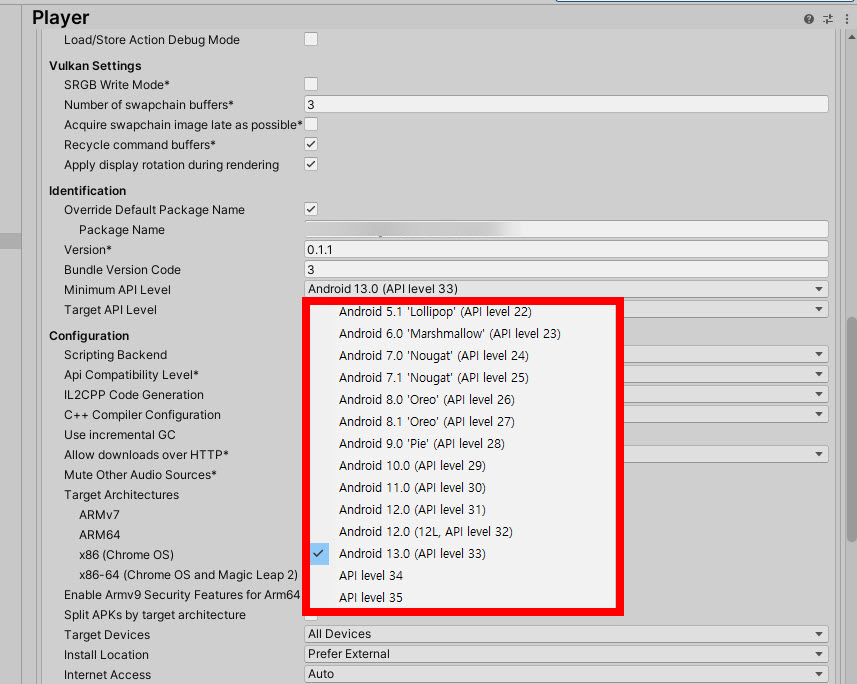Select Android 6.0 'Marshmallow' (API level 23)
Viewport: 857px width, 684px height.
462,334
